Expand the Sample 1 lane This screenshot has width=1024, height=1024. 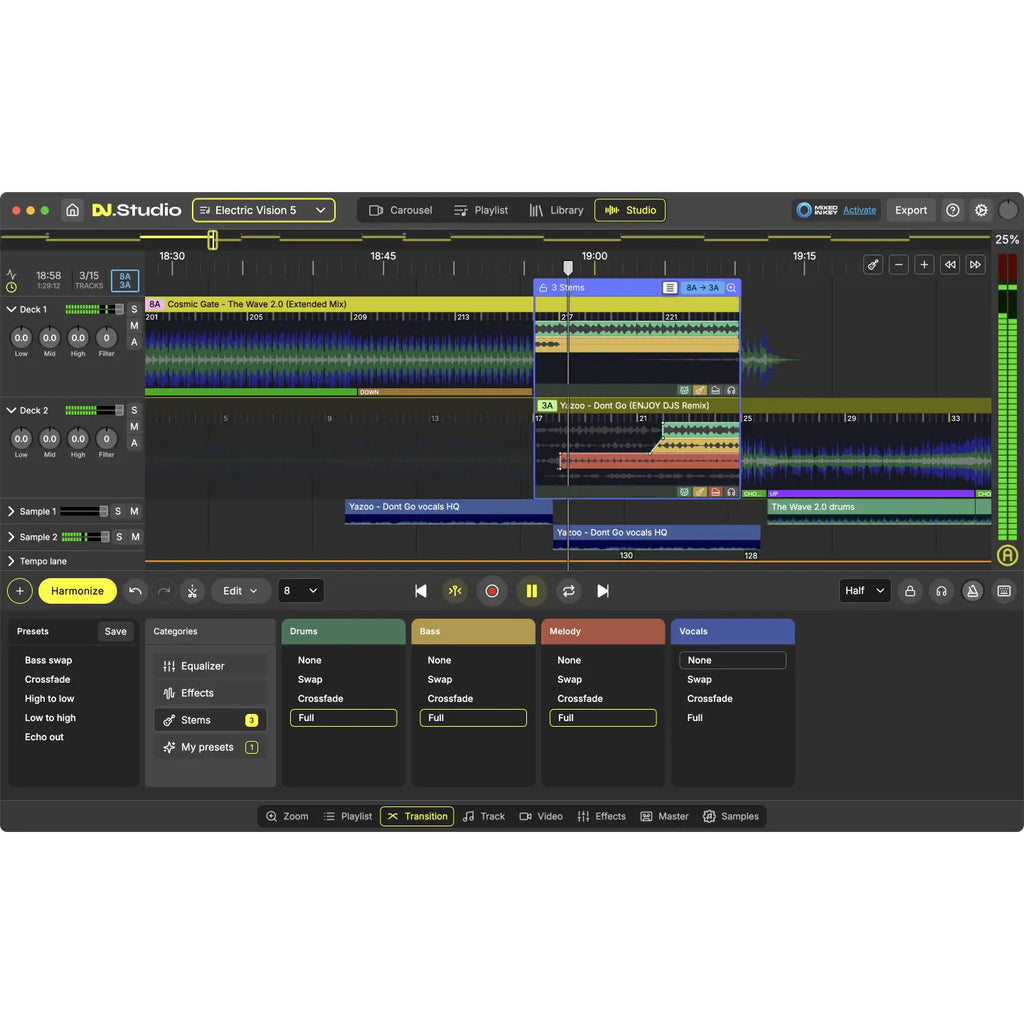pos(11,511)
